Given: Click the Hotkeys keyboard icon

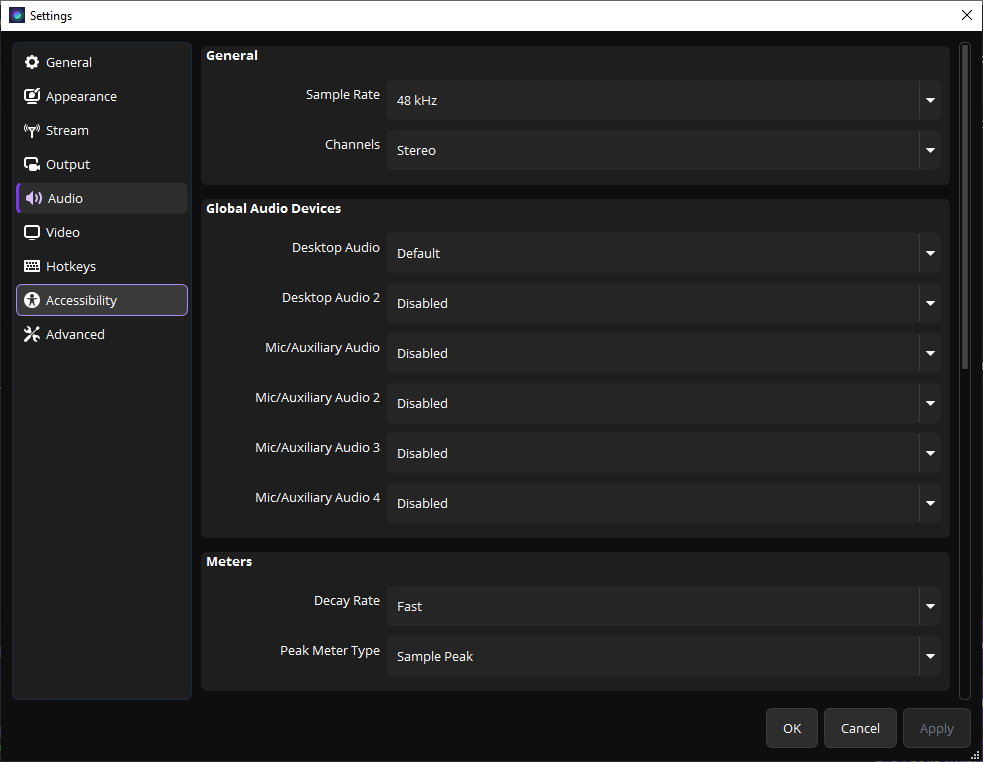Looking at the screenshot, I should click(32, 266).
